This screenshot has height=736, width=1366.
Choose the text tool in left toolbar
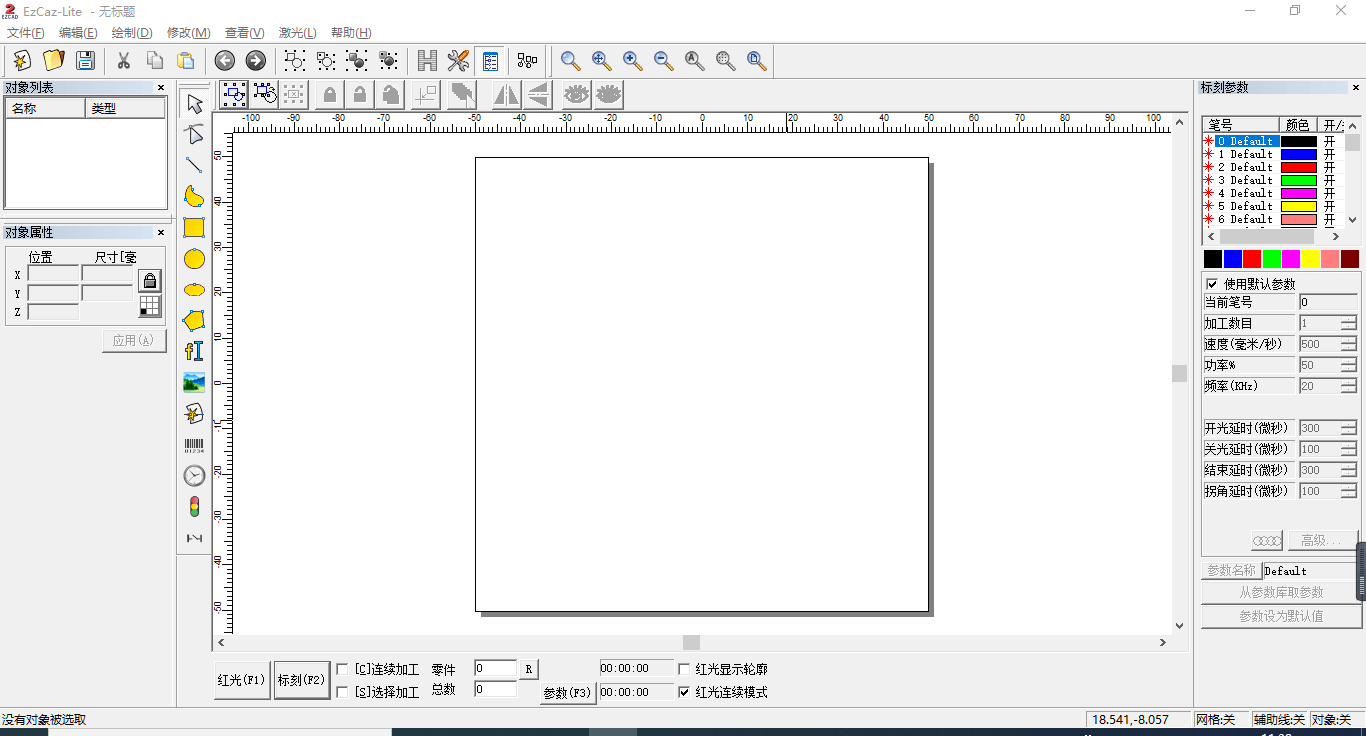[194, 351]
